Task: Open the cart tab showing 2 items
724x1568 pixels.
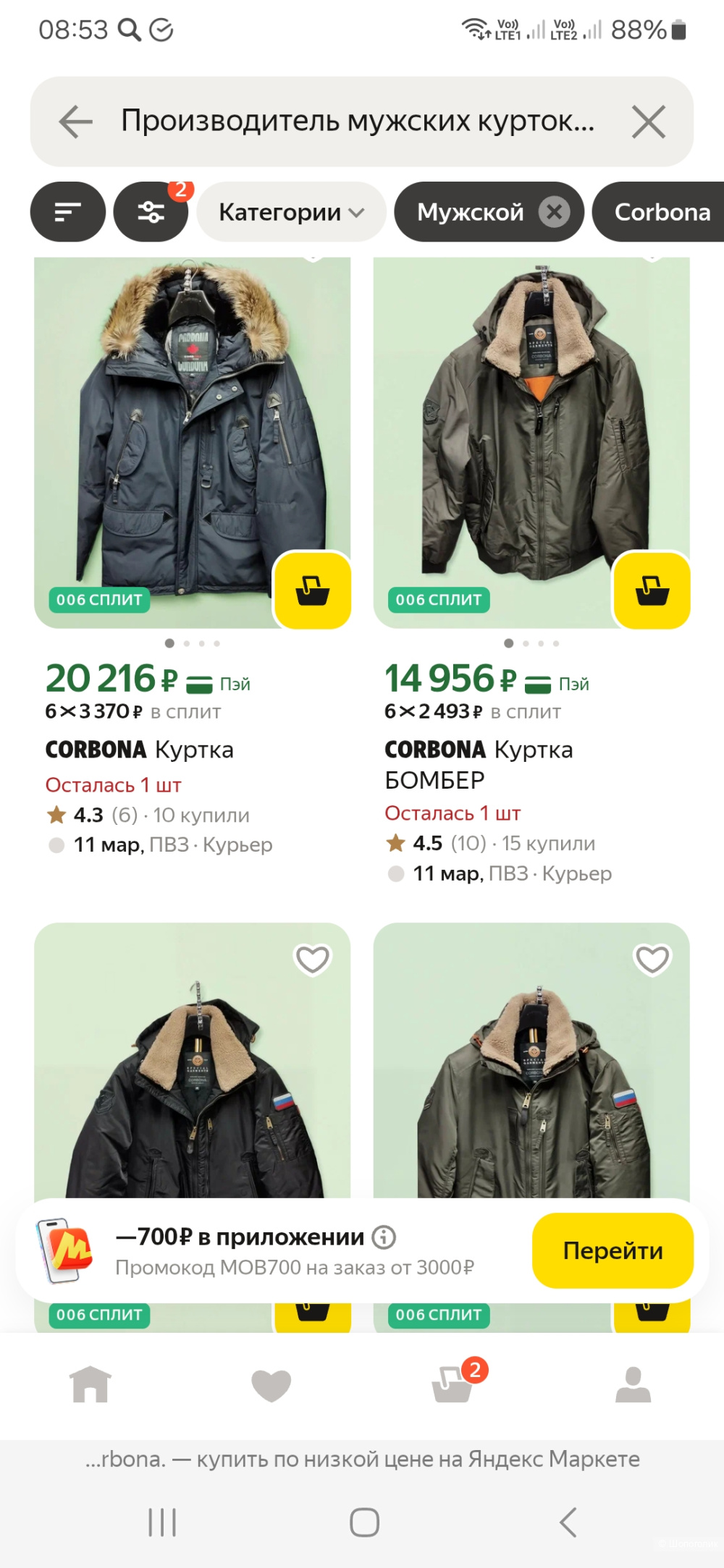Action: 452,1384
